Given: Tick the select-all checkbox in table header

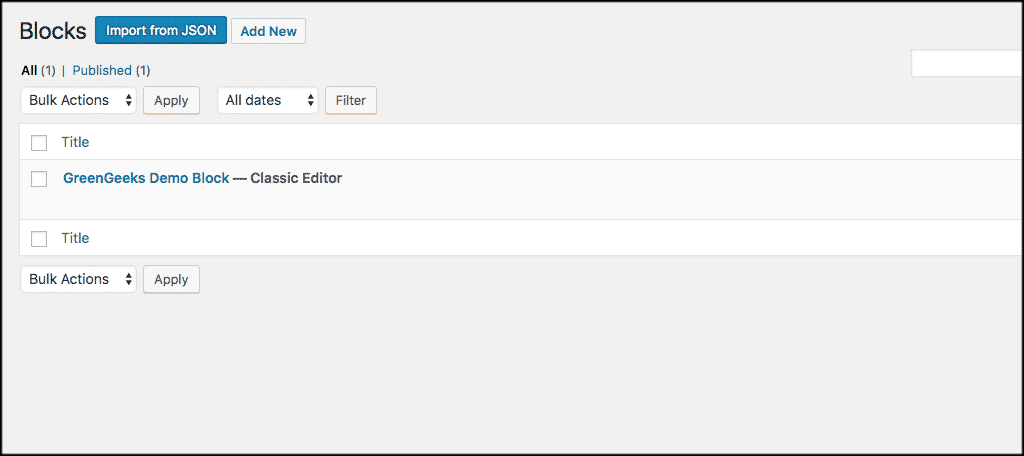Looking at the screenshot, I should click(39, 142).
